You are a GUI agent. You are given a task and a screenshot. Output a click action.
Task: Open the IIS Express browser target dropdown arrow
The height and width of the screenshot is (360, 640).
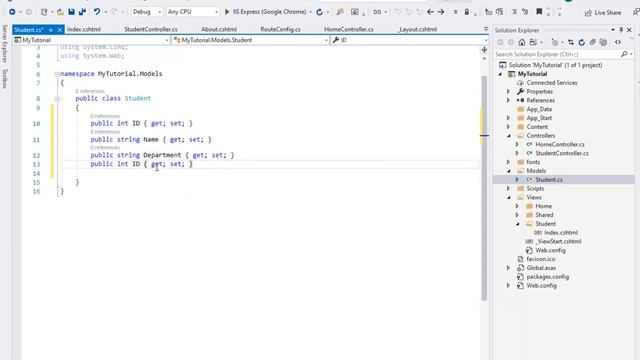point(311,12)
